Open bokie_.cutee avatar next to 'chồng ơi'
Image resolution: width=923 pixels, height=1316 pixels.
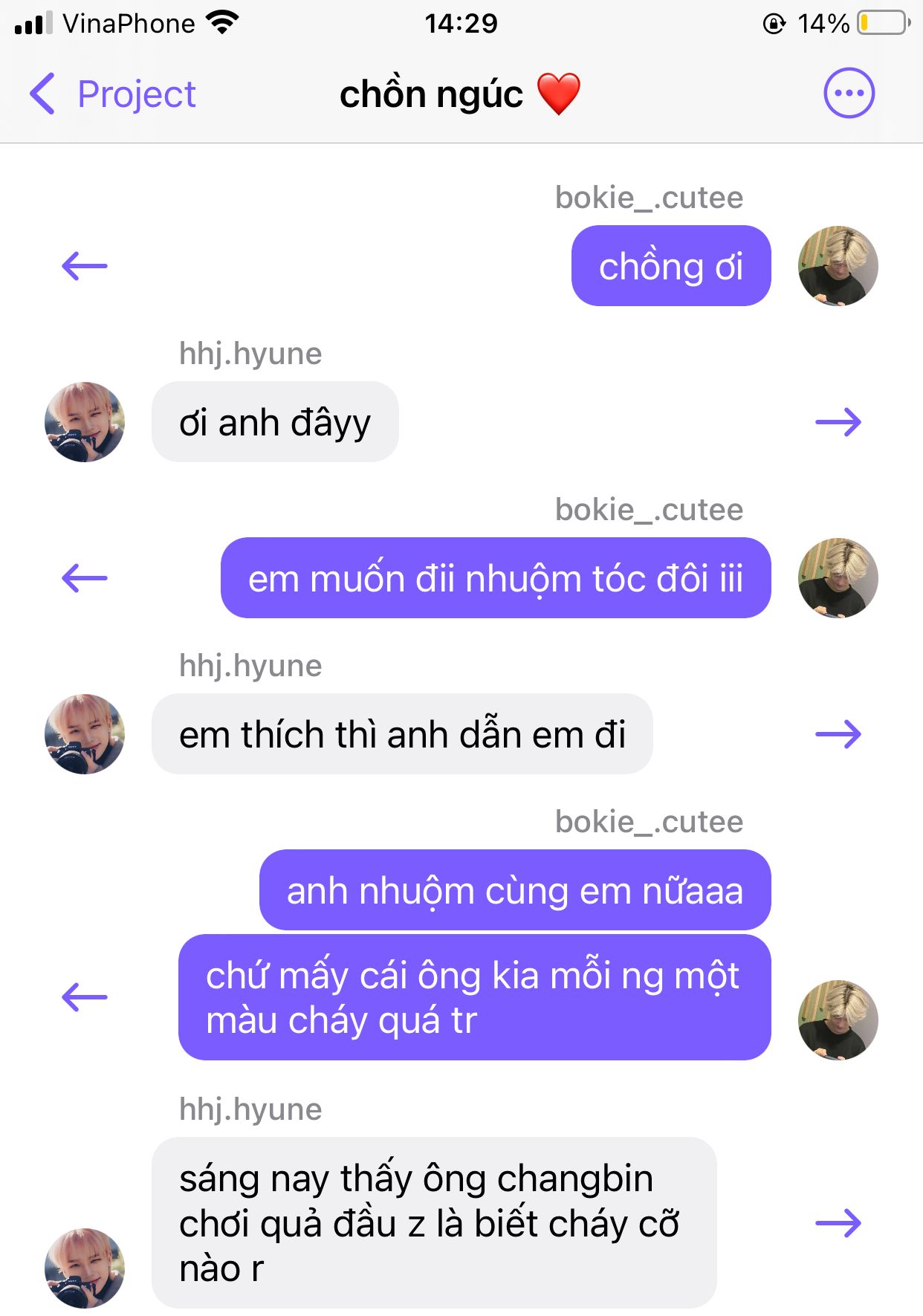click(x=838, y=266)
